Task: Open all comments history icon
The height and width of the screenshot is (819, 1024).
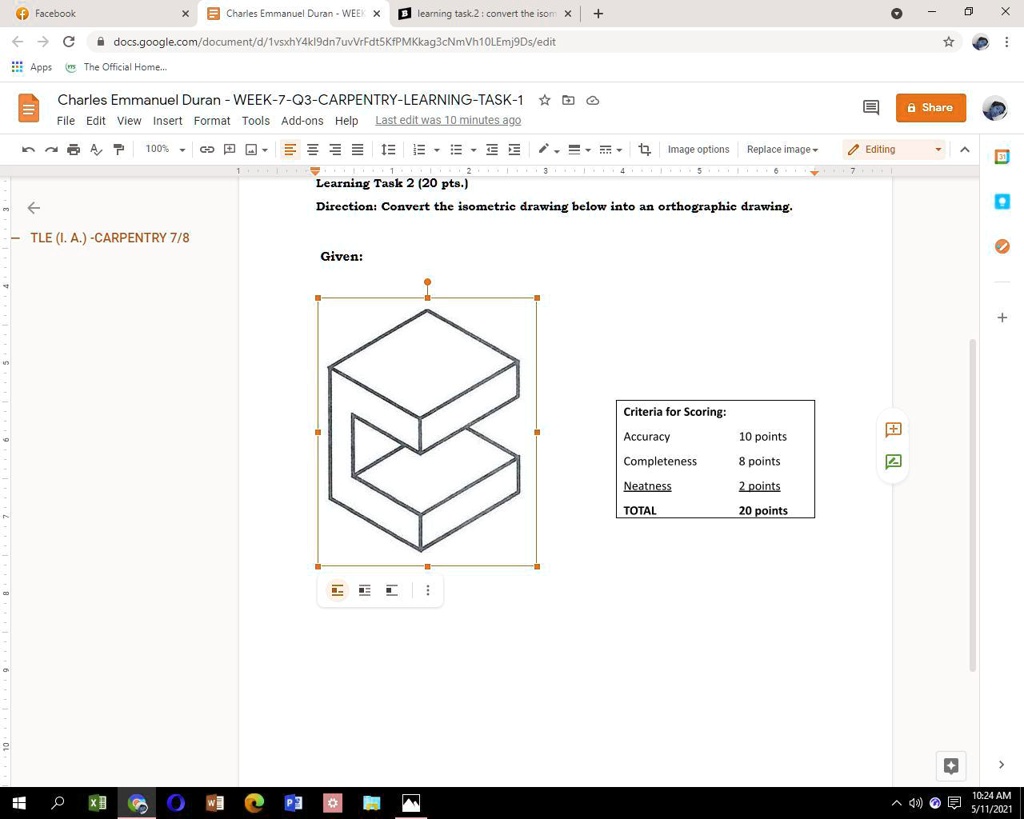Action: [871, 107]
